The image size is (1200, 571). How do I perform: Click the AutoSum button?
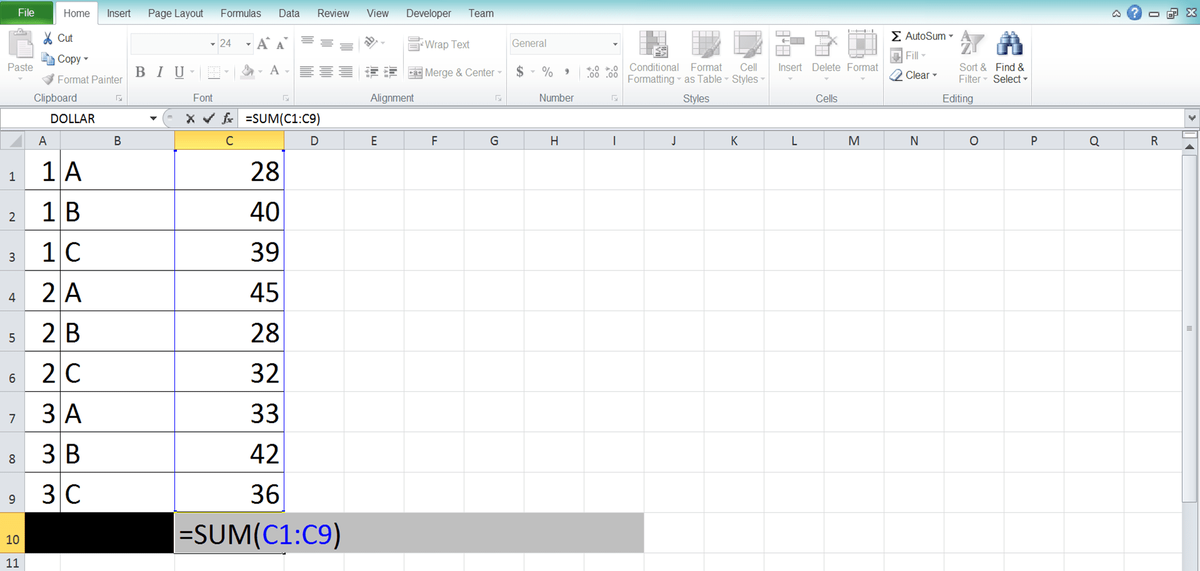click(922, 36)
